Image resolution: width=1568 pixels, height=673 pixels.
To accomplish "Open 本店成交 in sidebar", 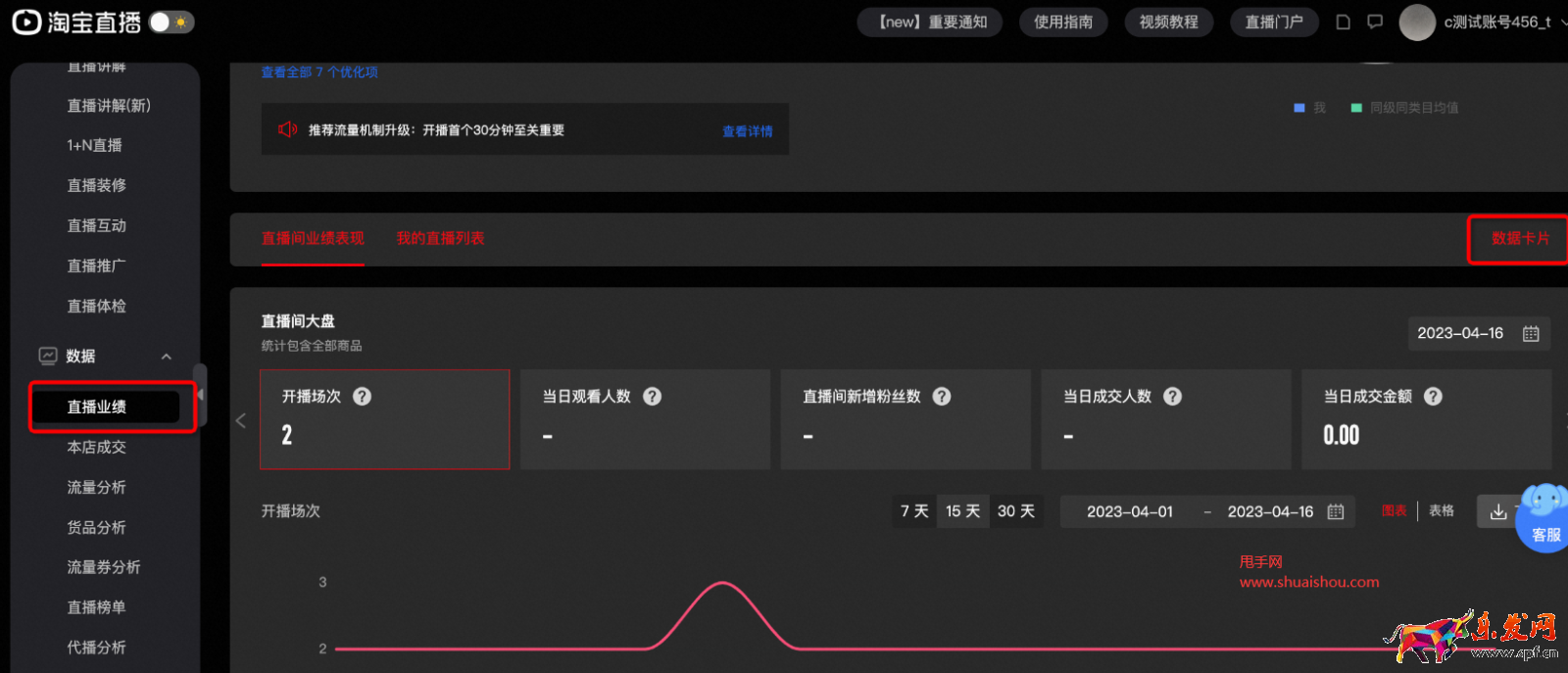I will click(97, 447).
